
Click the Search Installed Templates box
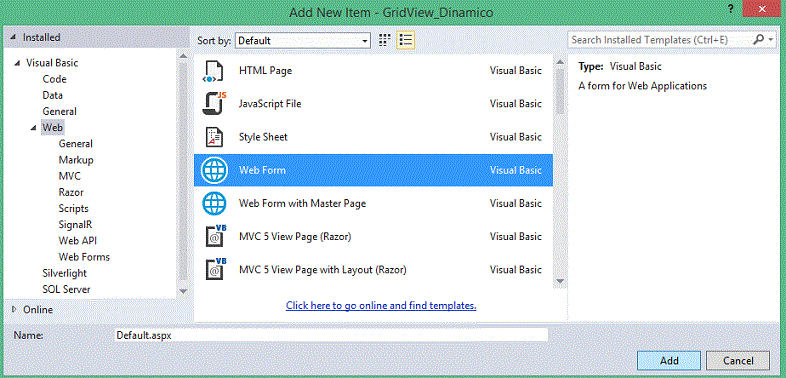(660, 40)
